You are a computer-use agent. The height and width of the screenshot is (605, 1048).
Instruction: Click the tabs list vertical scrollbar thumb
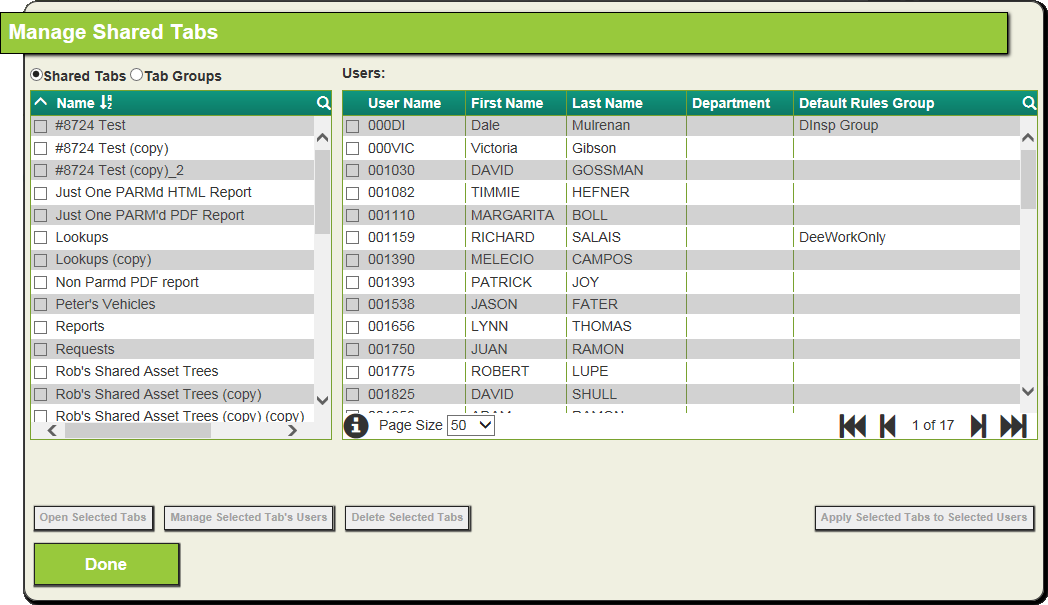[322, 192]
